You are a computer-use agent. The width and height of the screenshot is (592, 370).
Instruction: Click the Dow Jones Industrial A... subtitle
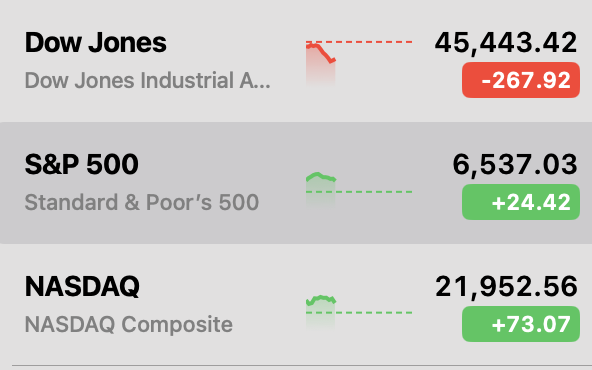[148, 80]
